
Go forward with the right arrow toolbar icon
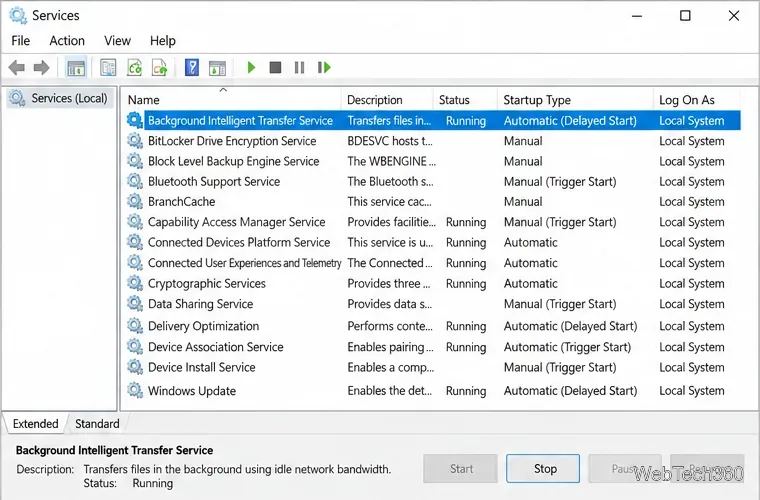[x=42, y=68]
